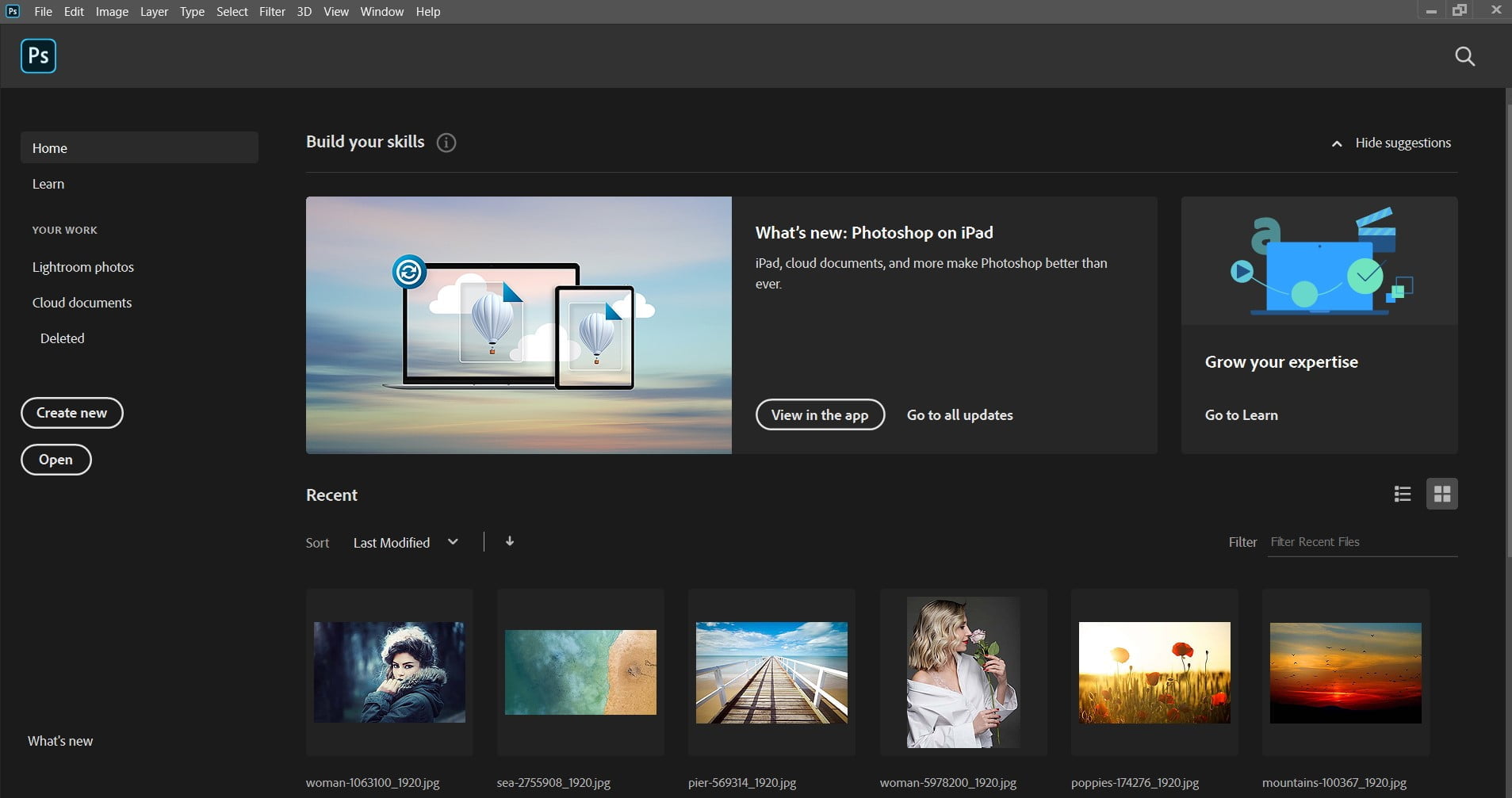Open the Window menu
Viewport: 1512px width, 798px height.
pyautogui.click(x=381, y=11)
